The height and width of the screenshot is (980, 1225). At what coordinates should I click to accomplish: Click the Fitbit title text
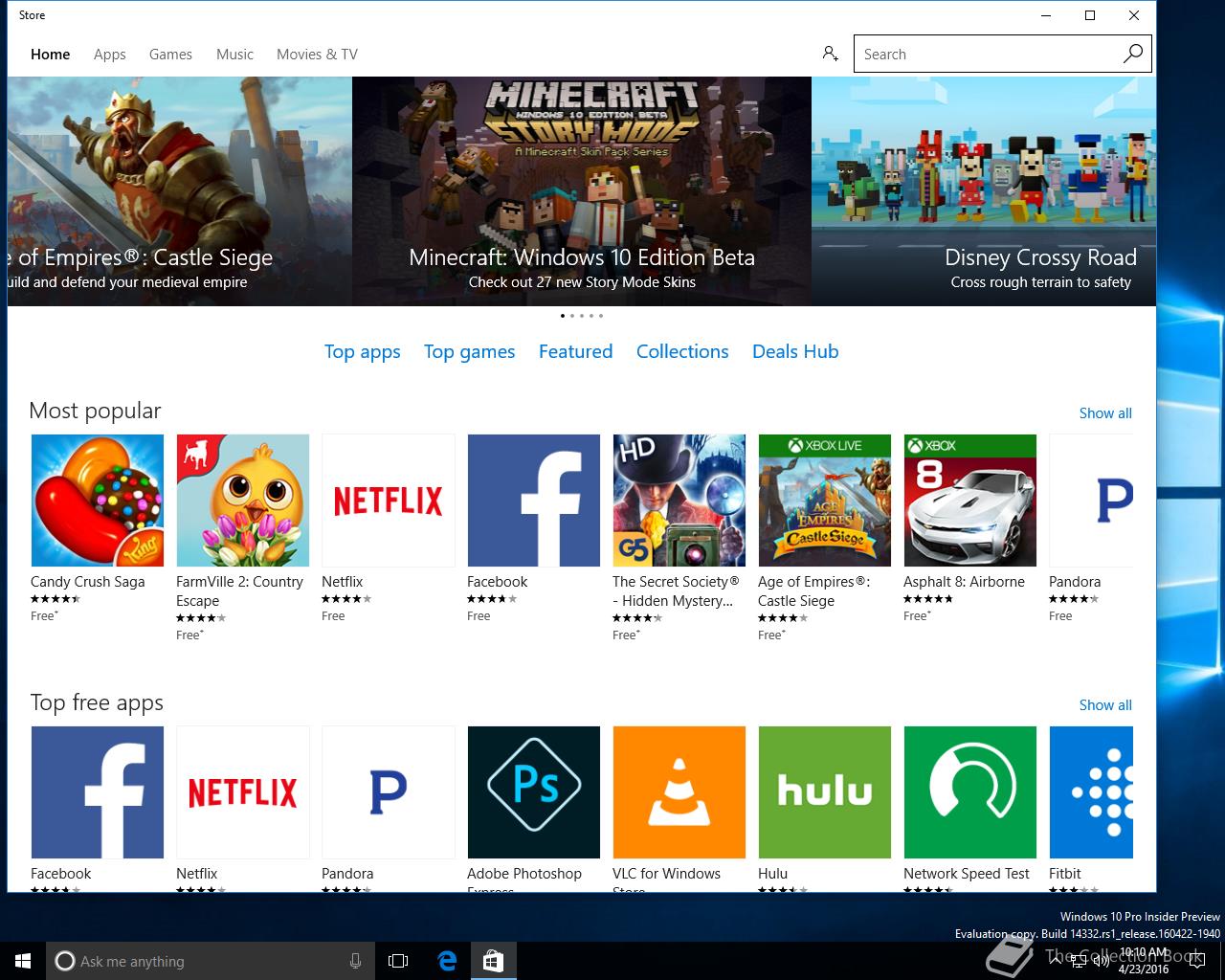point(1065,874)
